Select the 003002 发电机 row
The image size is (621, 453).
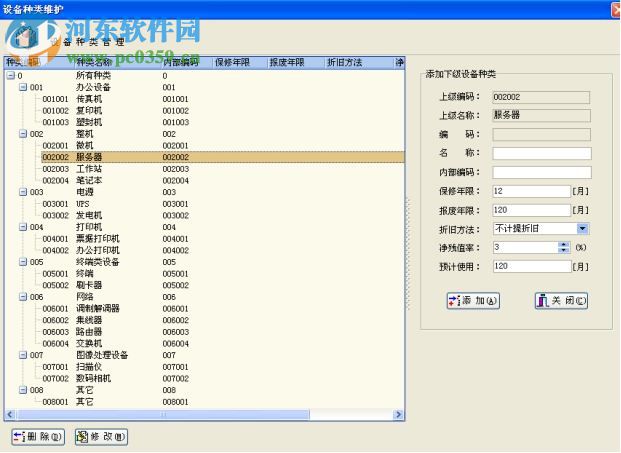tap(223, 215)
